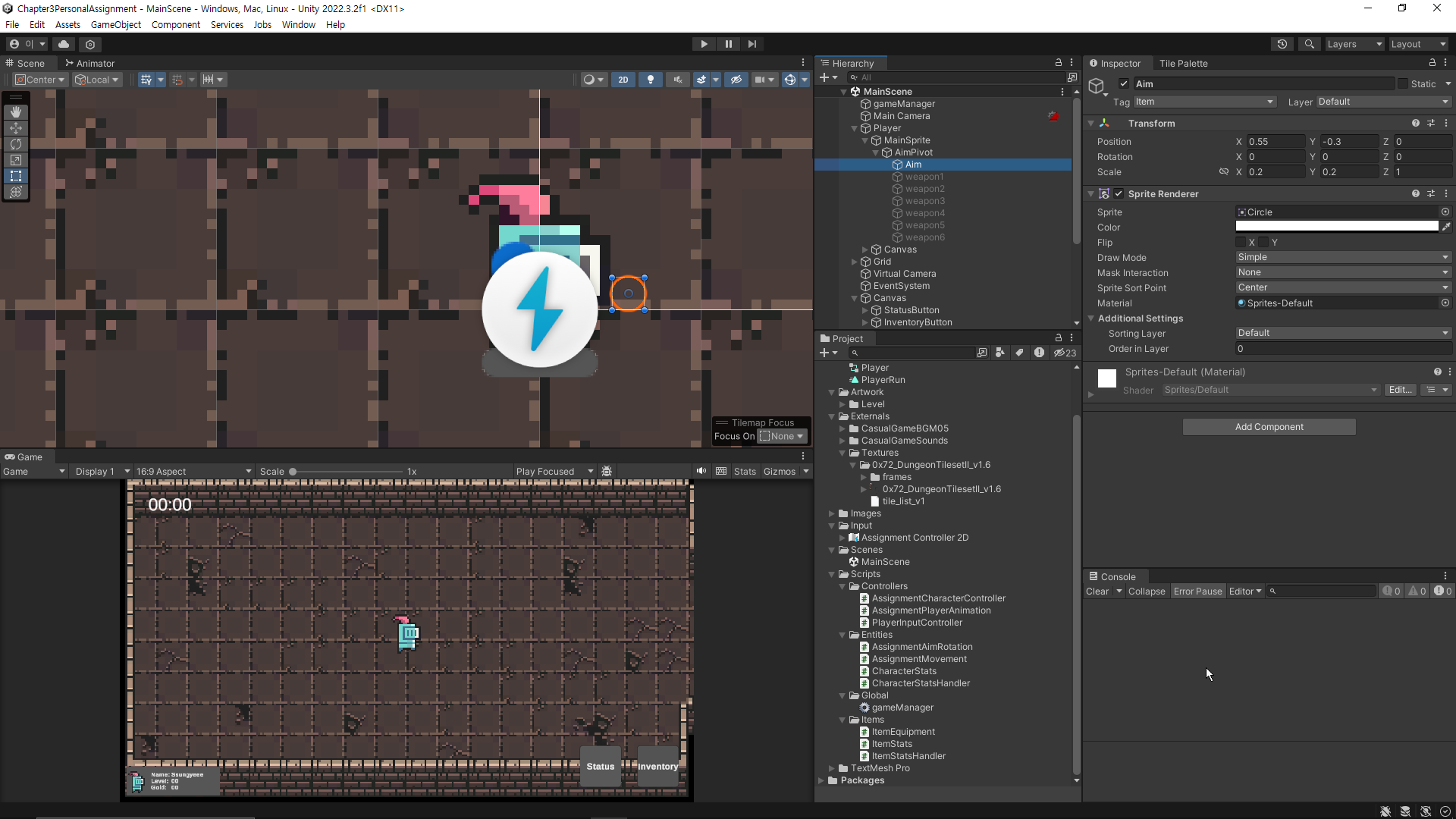Switch to the Animator tab

pyautogui.click(x=89, y=63)
